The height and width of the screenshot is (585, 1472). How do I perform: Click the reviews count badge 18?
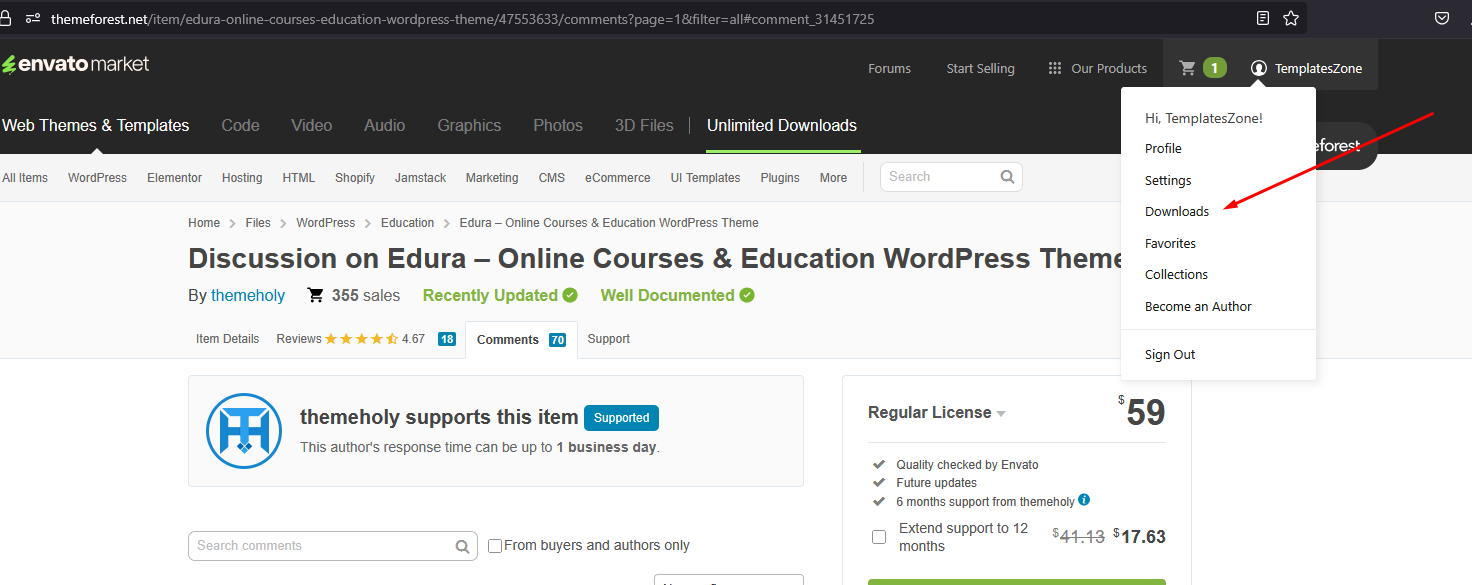(x=447, y=339)
